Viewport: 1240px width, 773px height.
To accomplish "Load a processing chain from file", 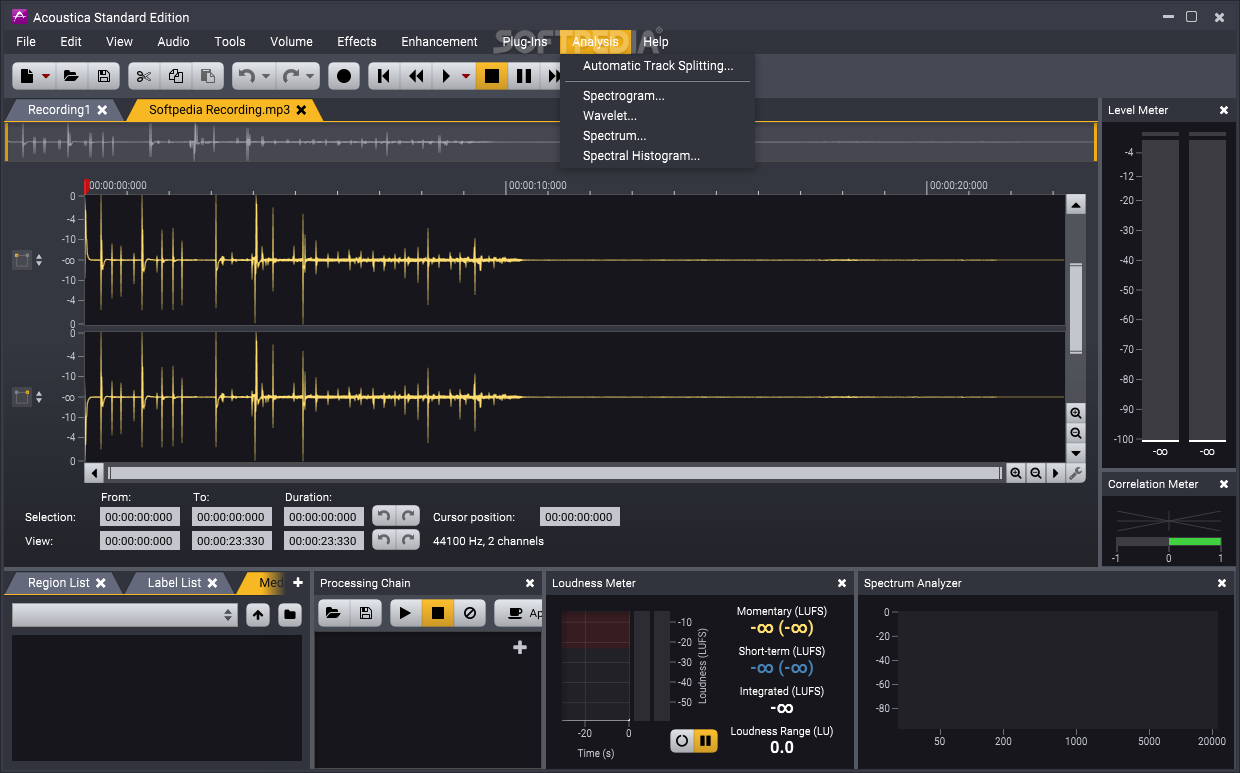I will click(x=334, y=613).
